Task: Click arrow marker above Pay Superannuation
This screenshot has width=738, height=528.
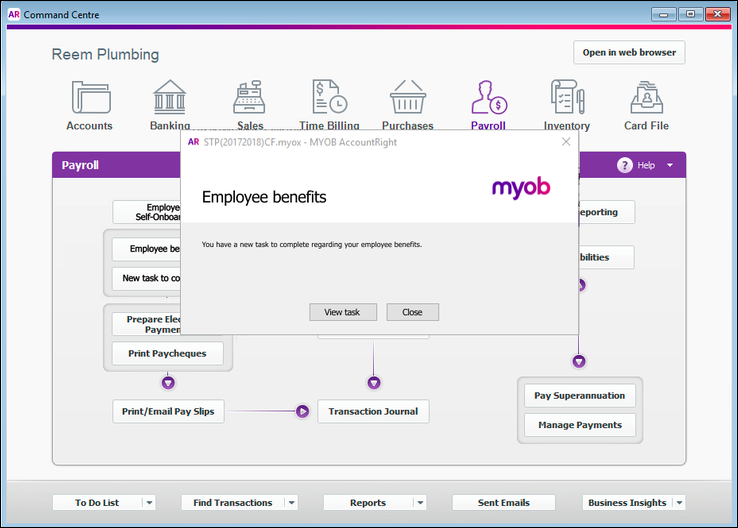Action: (x=579, y=361)
